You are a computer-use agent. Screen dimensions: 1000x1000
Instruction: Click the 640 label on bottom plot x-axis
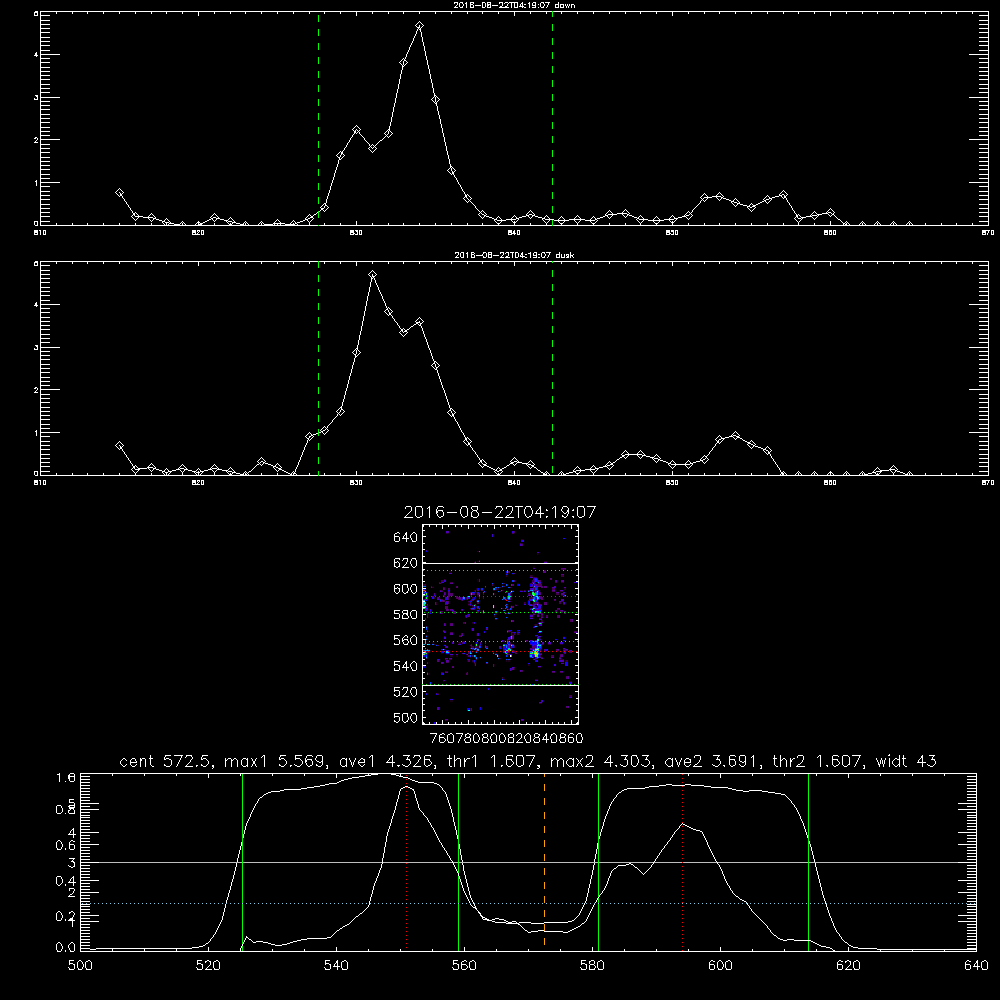tap(976, 965)
